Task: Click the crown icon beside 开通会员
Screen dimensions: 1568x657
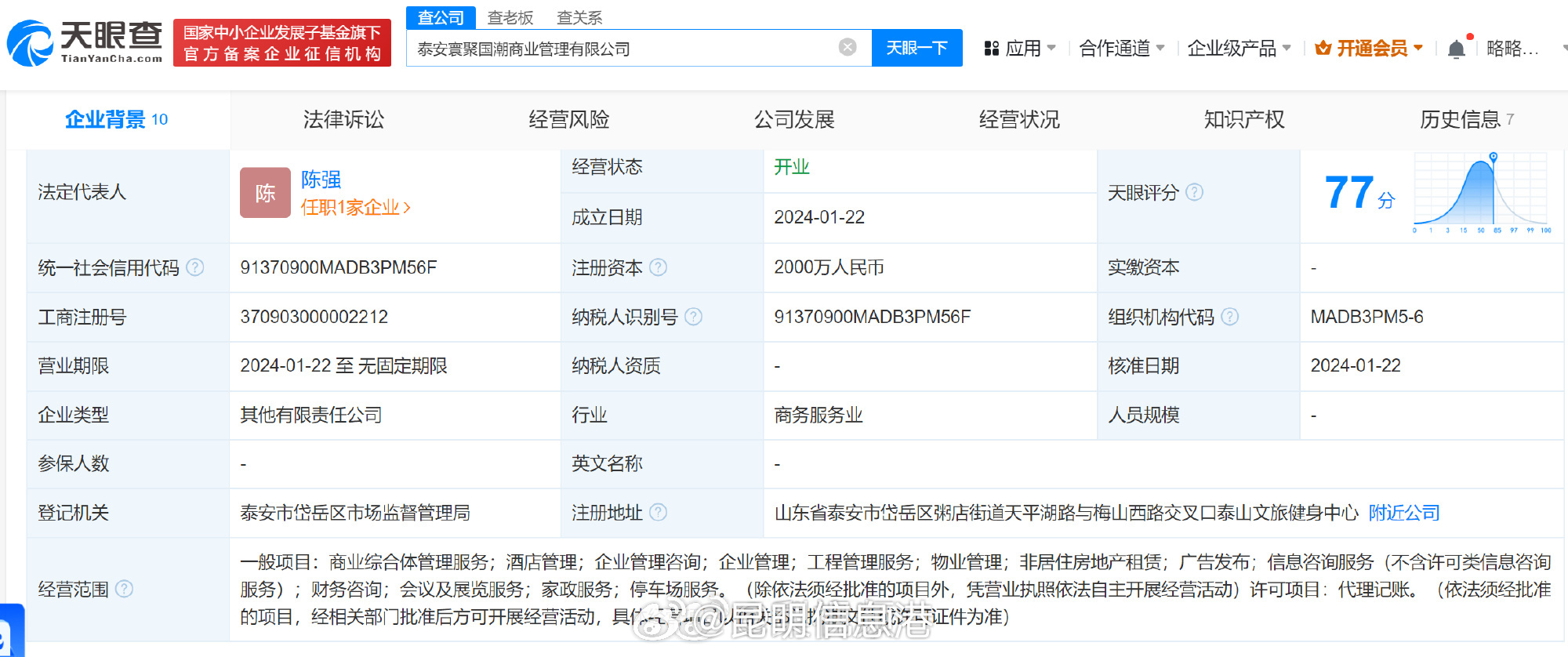Action: point(1323,49)
